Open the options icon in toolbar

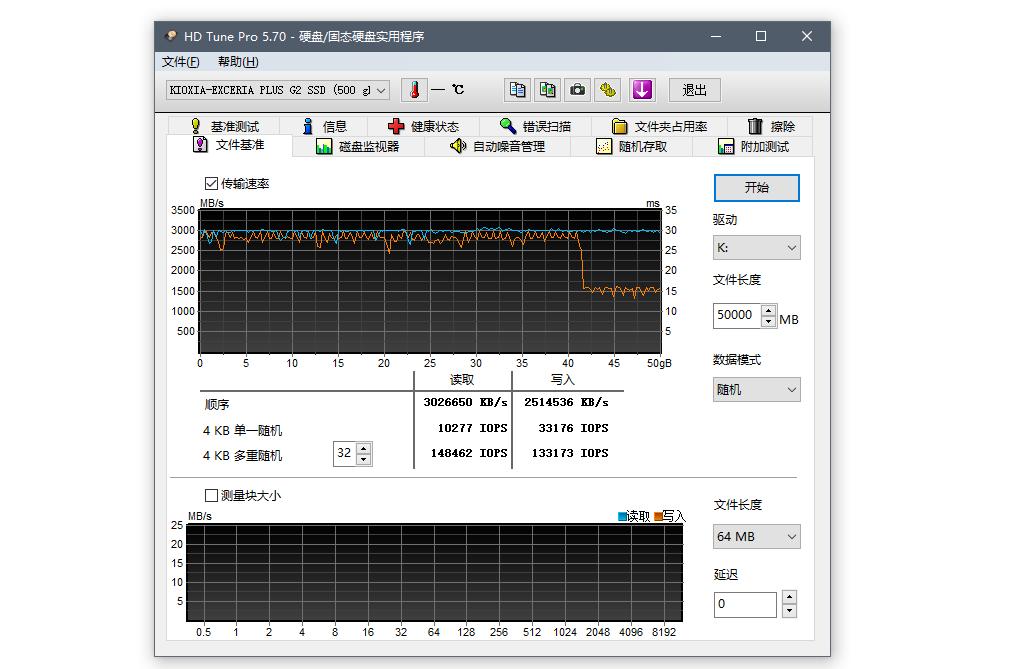coord(608,90)
